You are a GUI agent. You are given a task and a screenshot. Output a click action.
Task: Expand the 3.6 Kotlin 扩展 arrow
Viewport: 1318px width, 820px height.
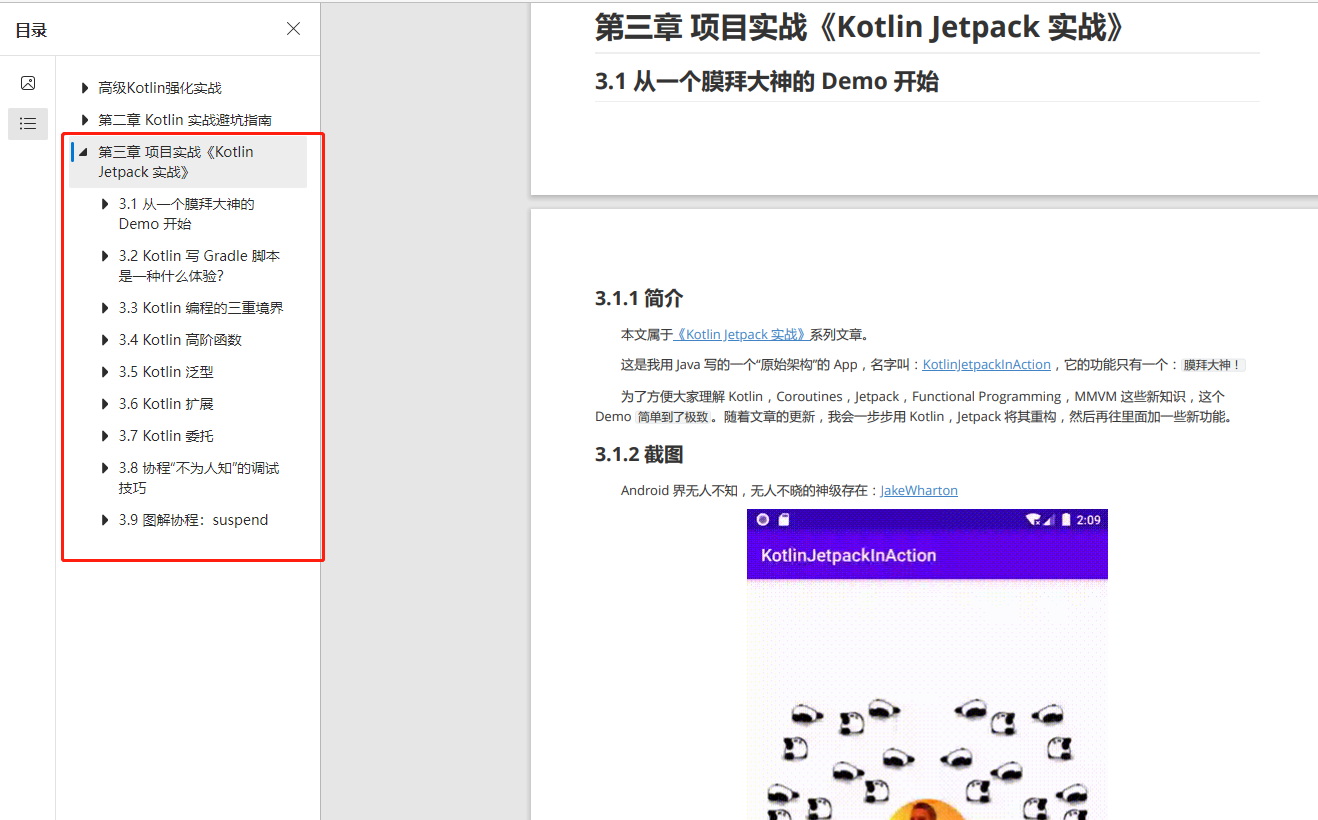coord(106,404)
